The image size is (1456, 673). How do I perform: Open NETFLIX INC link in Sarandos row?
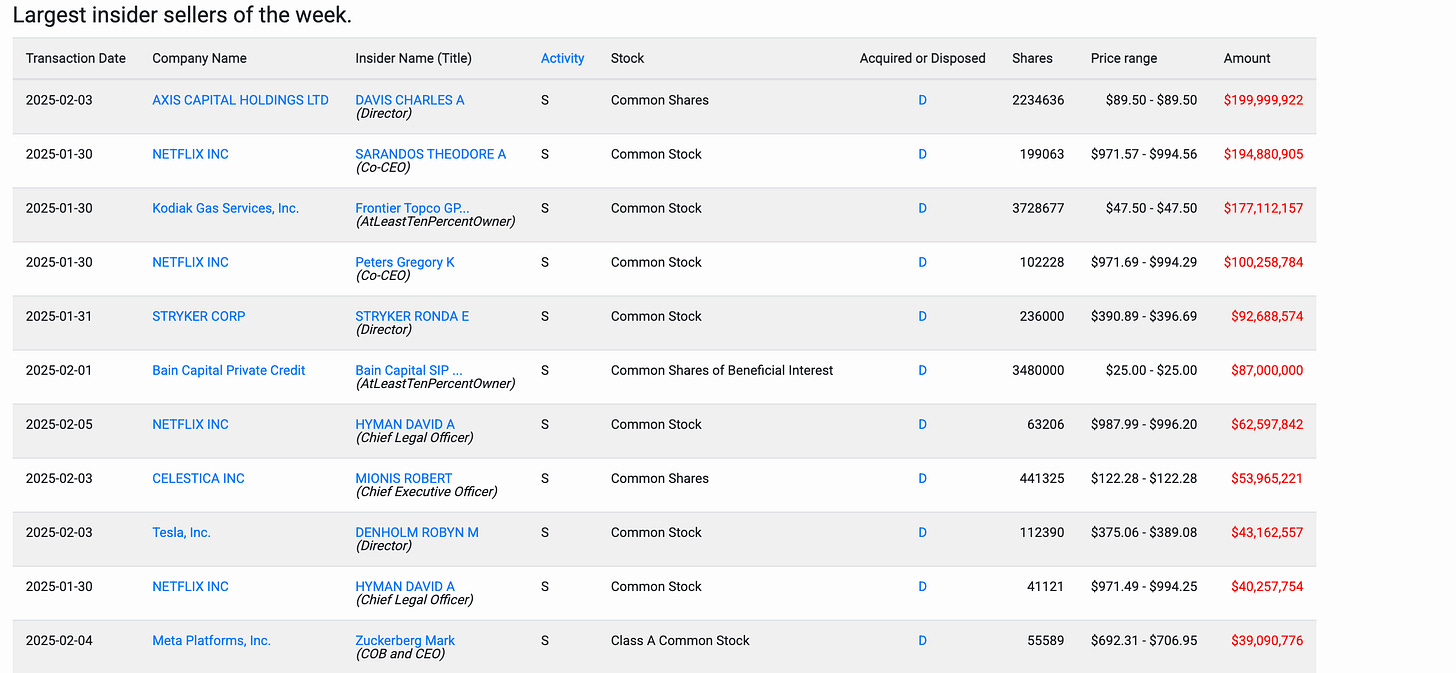pyautogui.click(x=190, y=154)
